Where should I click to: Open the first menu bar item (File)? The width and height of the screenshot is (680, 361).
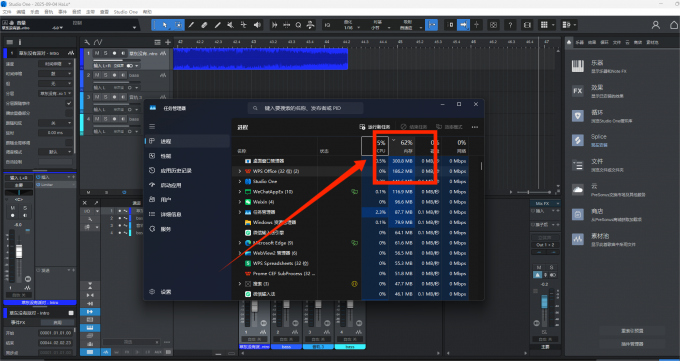pyautogui.click(x=7, y=12)
